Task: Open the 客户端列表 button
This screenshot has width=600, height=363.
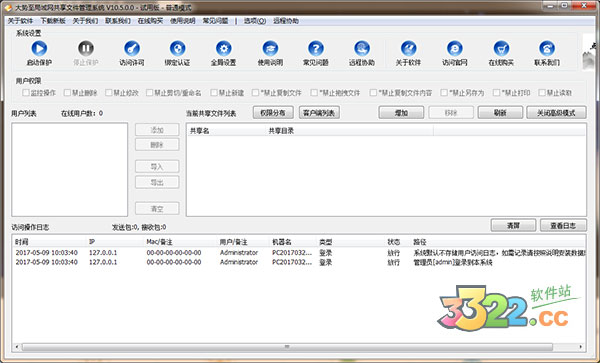Action: [319, 112]
